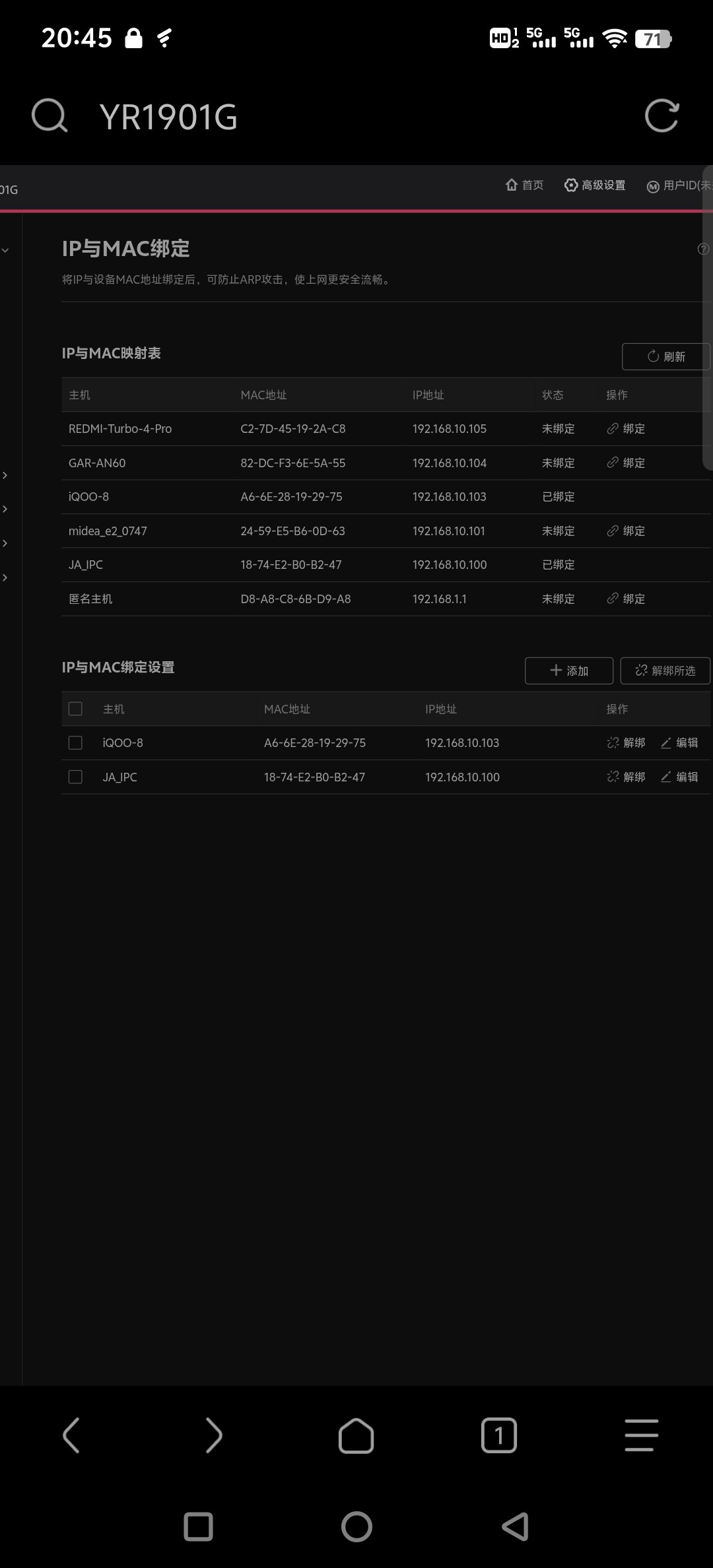Bind REDMI-Turbo-4-Pro via 绑定 link
This screenshot has width=713, height=1568.
626,429
